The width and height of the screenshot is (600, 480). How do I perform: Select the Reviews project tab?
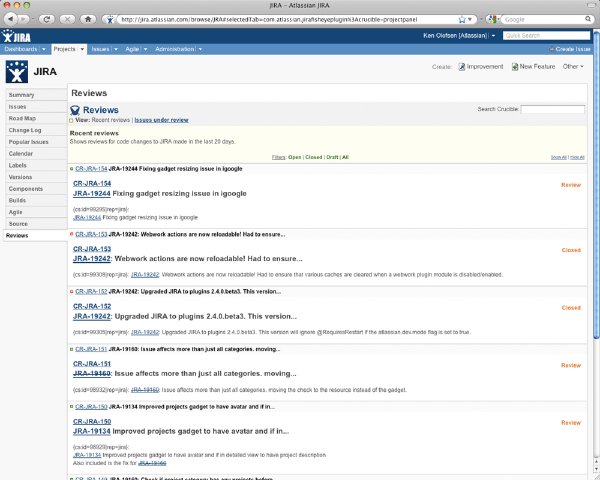point(35,235)
